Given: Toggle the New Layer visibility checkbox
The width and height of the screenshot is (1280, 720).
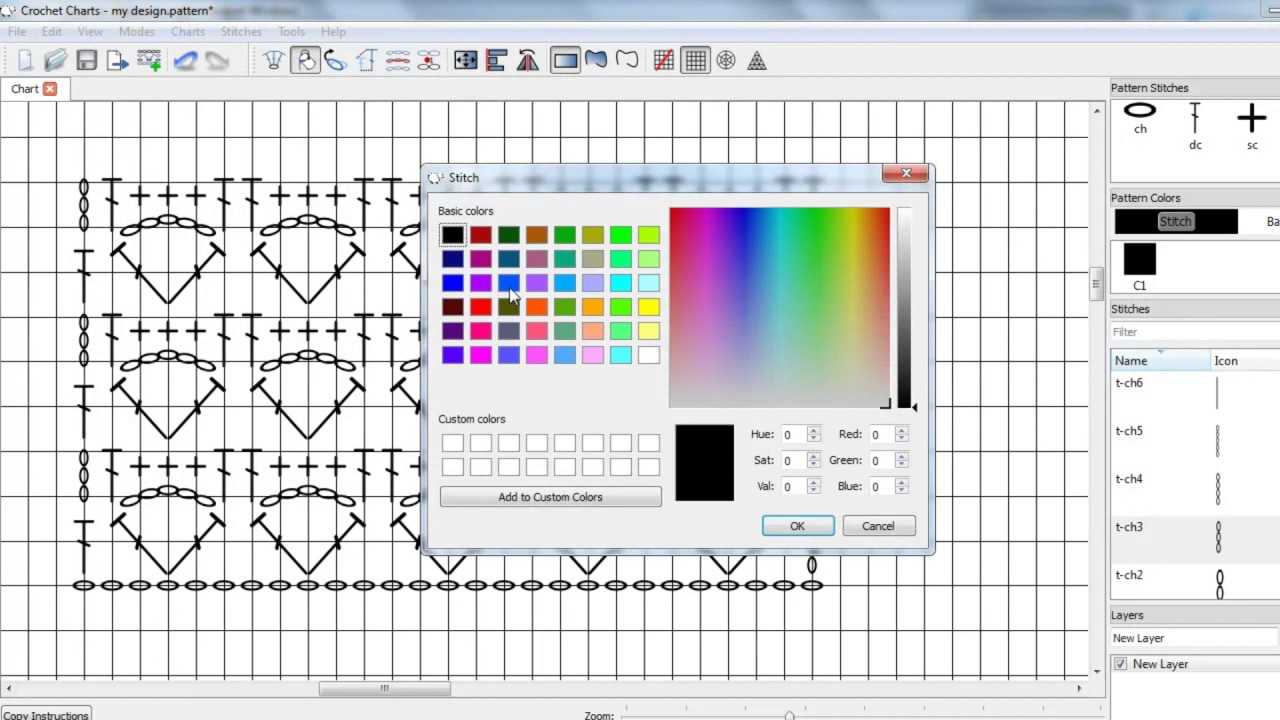Looking at the screenshot, I should pos(1120,664).
